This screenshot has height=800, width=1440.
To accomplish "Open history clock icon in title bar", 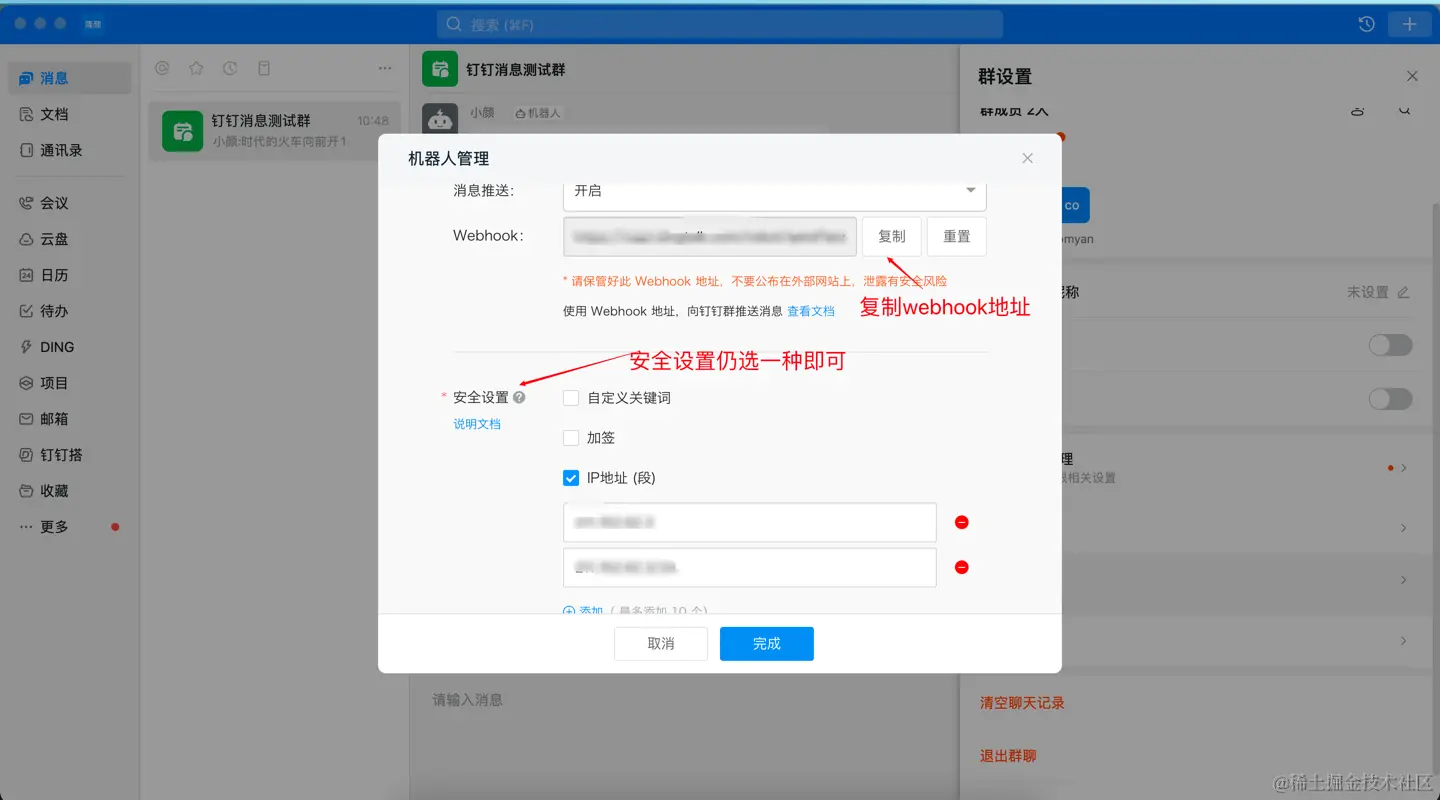I will [1367, 24].
